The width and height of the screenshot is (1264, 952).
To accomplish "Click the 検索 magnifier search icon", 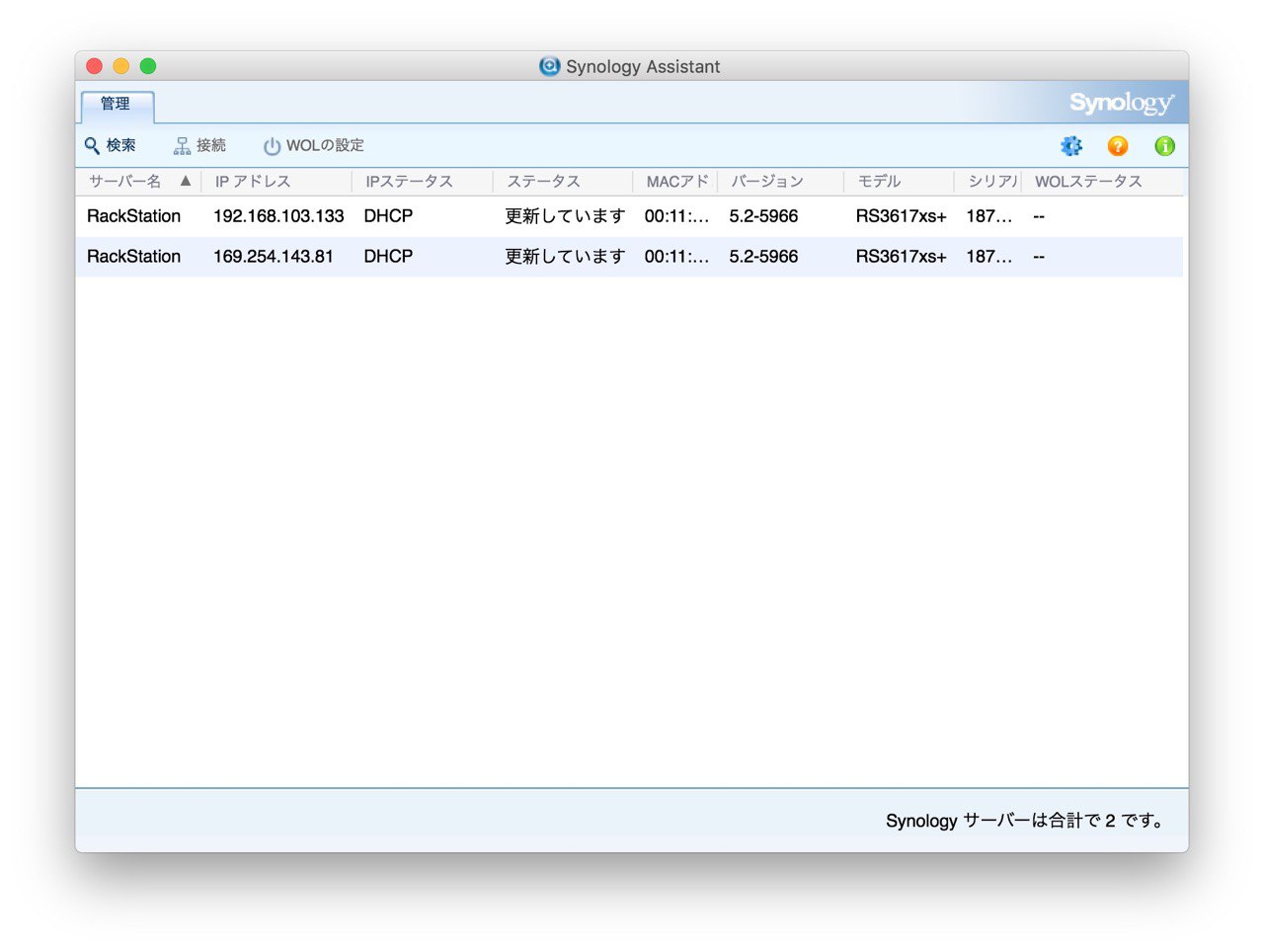I will pos(92,146).
